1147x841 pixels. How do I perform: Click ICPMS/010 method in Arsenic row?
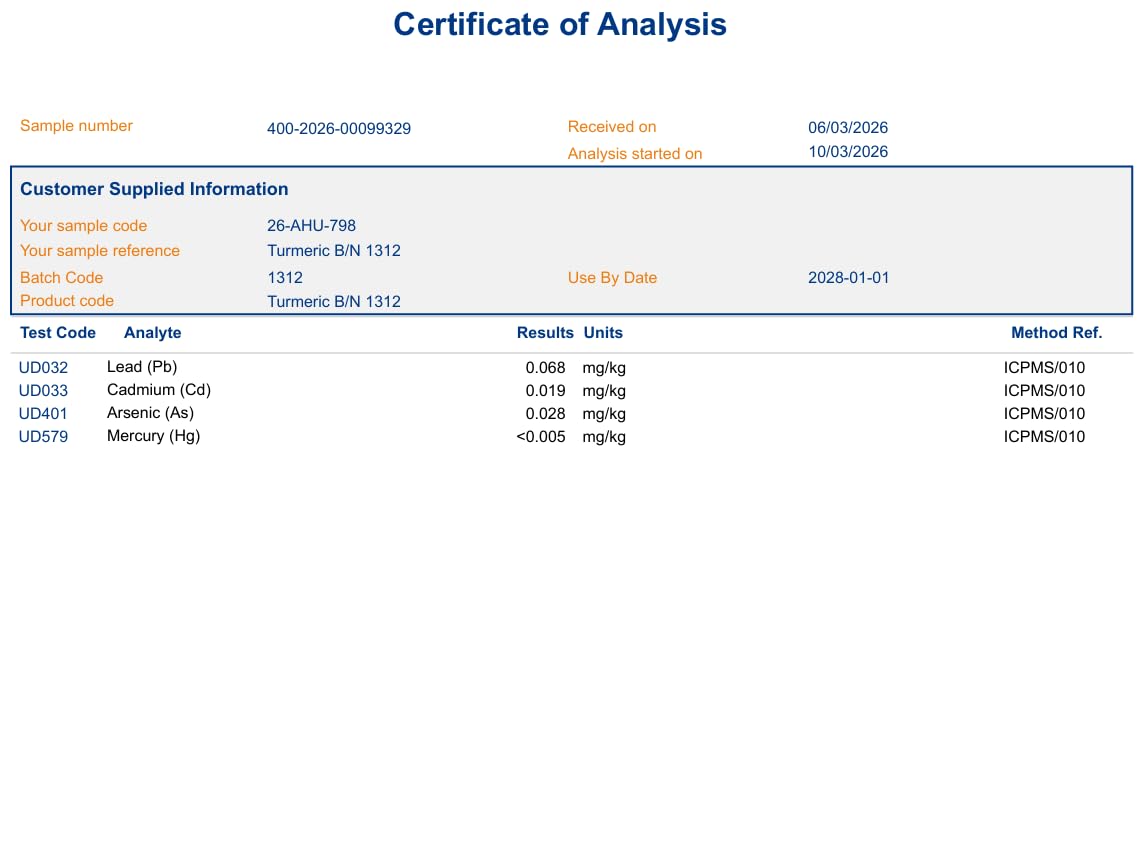tap(1044, 414)
